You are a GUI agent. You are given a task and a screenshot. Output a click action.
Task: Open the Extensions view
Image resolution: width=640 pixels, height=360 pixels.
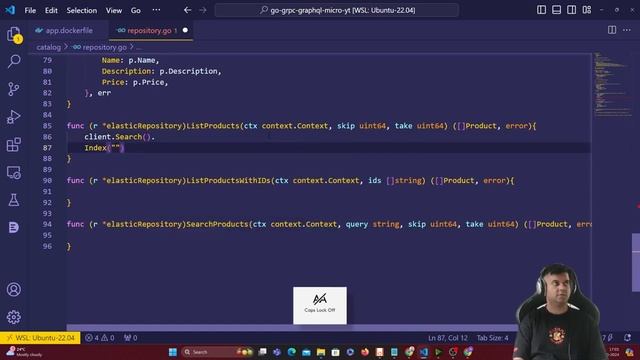[14, 144]
